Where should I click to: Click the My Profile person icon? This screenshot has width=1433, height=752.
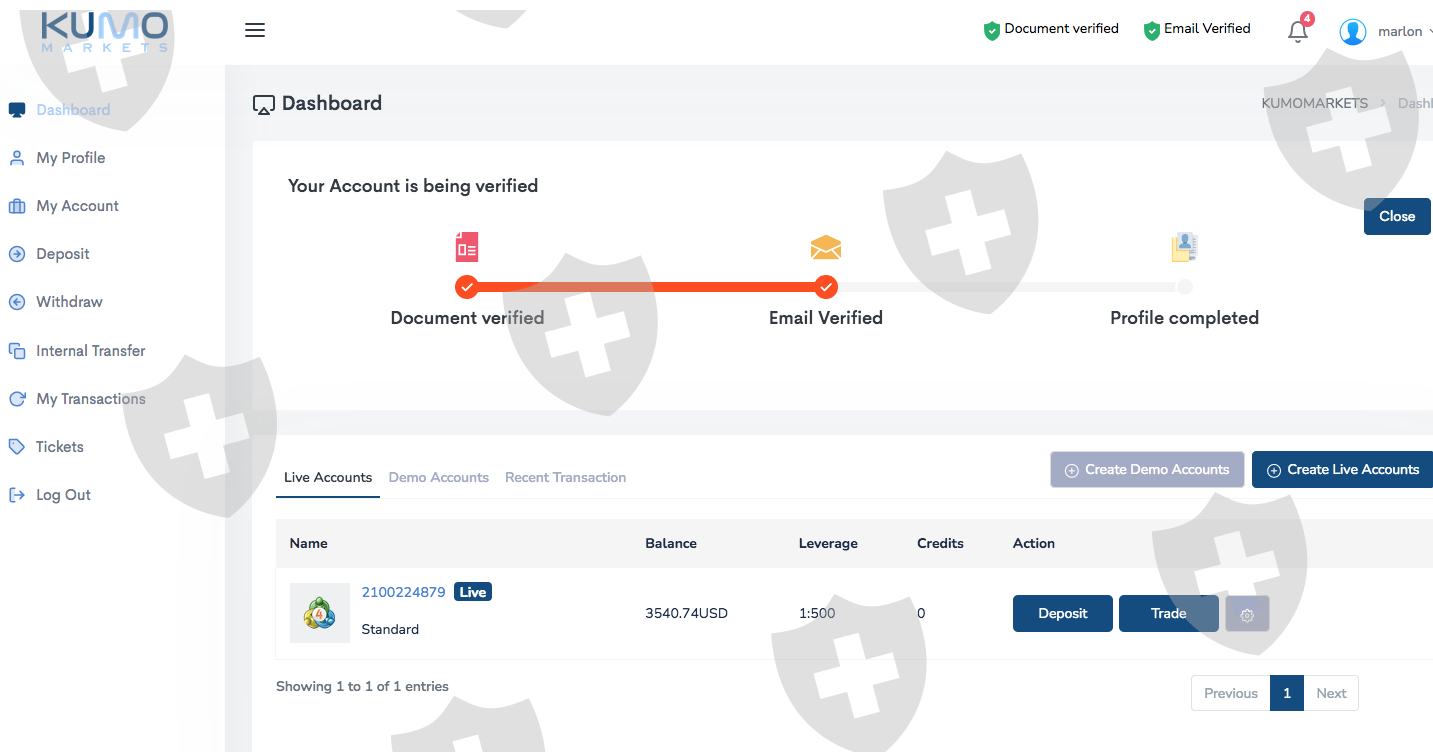(17, 158)
